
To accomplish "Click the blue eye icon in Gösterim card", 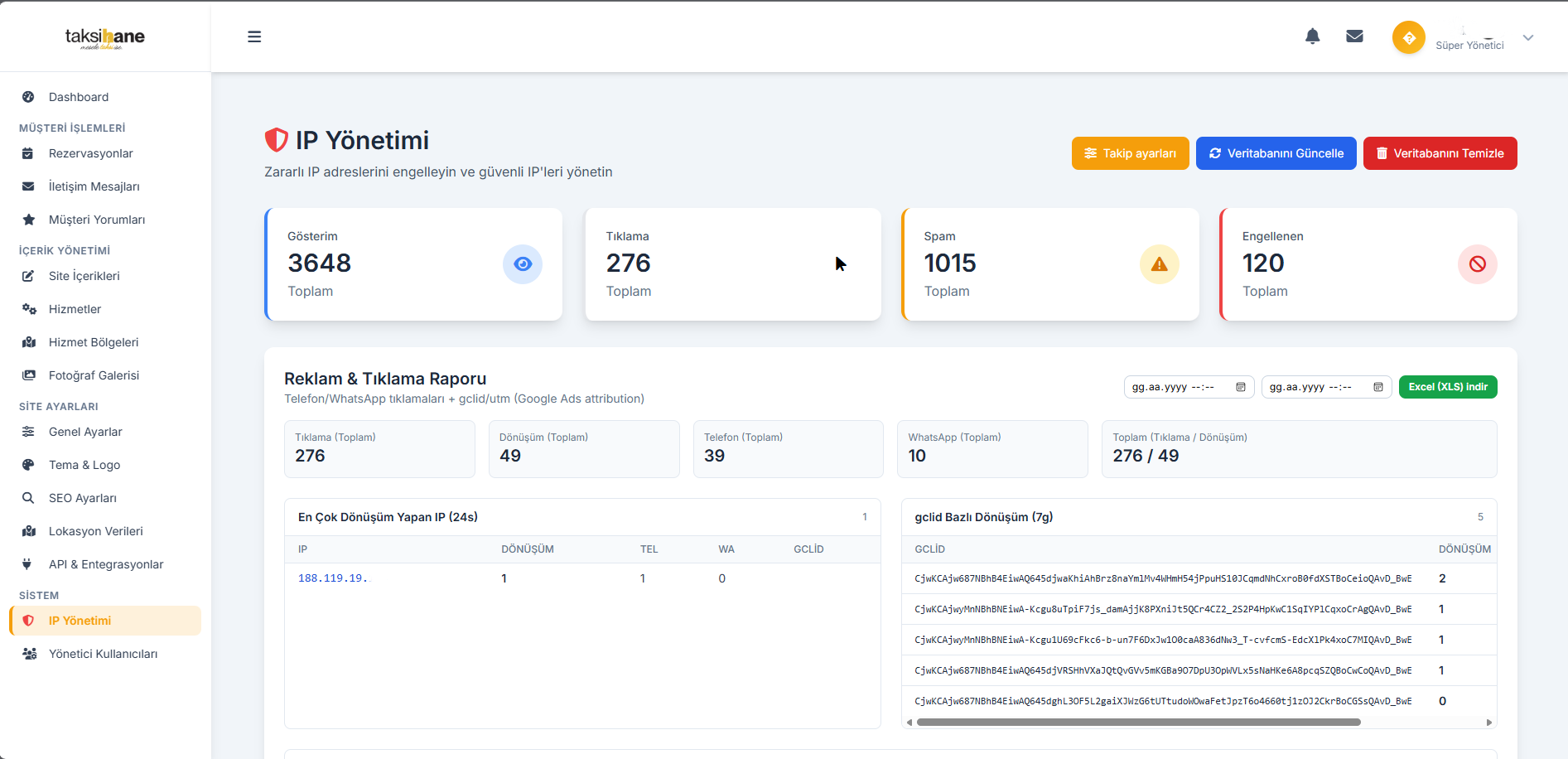I will (x=522, y=264).
